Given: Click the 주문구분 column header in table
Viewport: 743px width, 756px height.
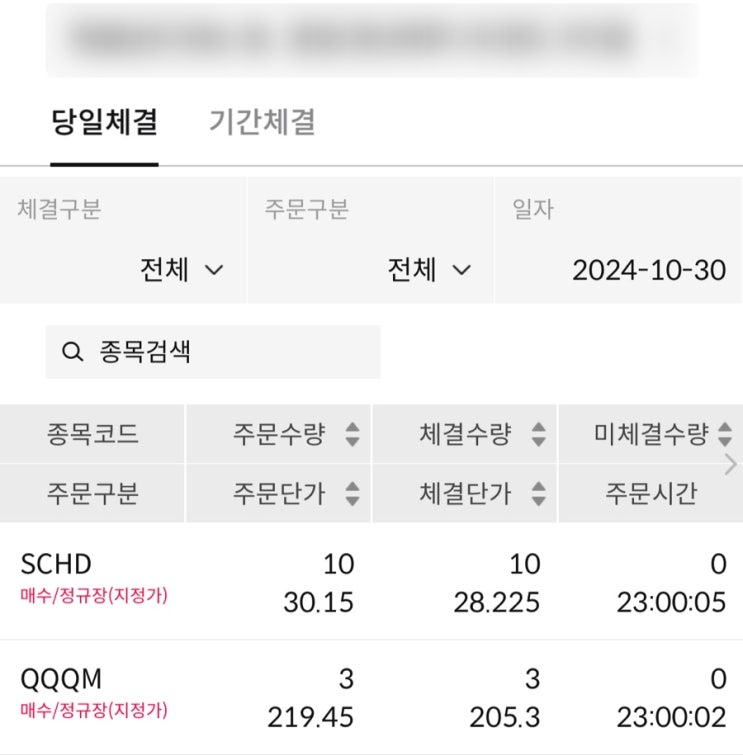Looking at the screenshot, I should click(92, 493).
